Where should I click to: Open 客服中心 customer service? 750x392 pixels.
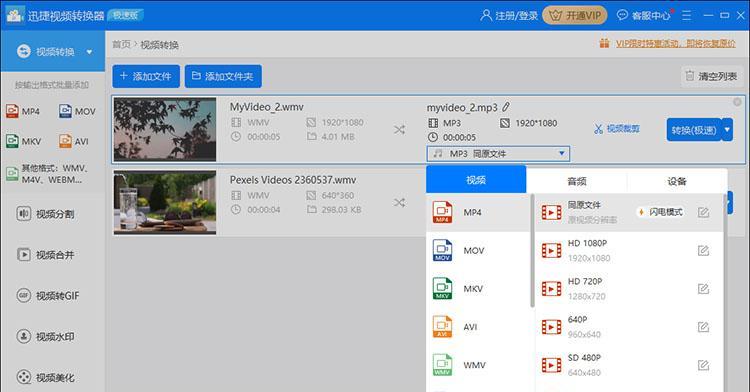tap(643, 16)
